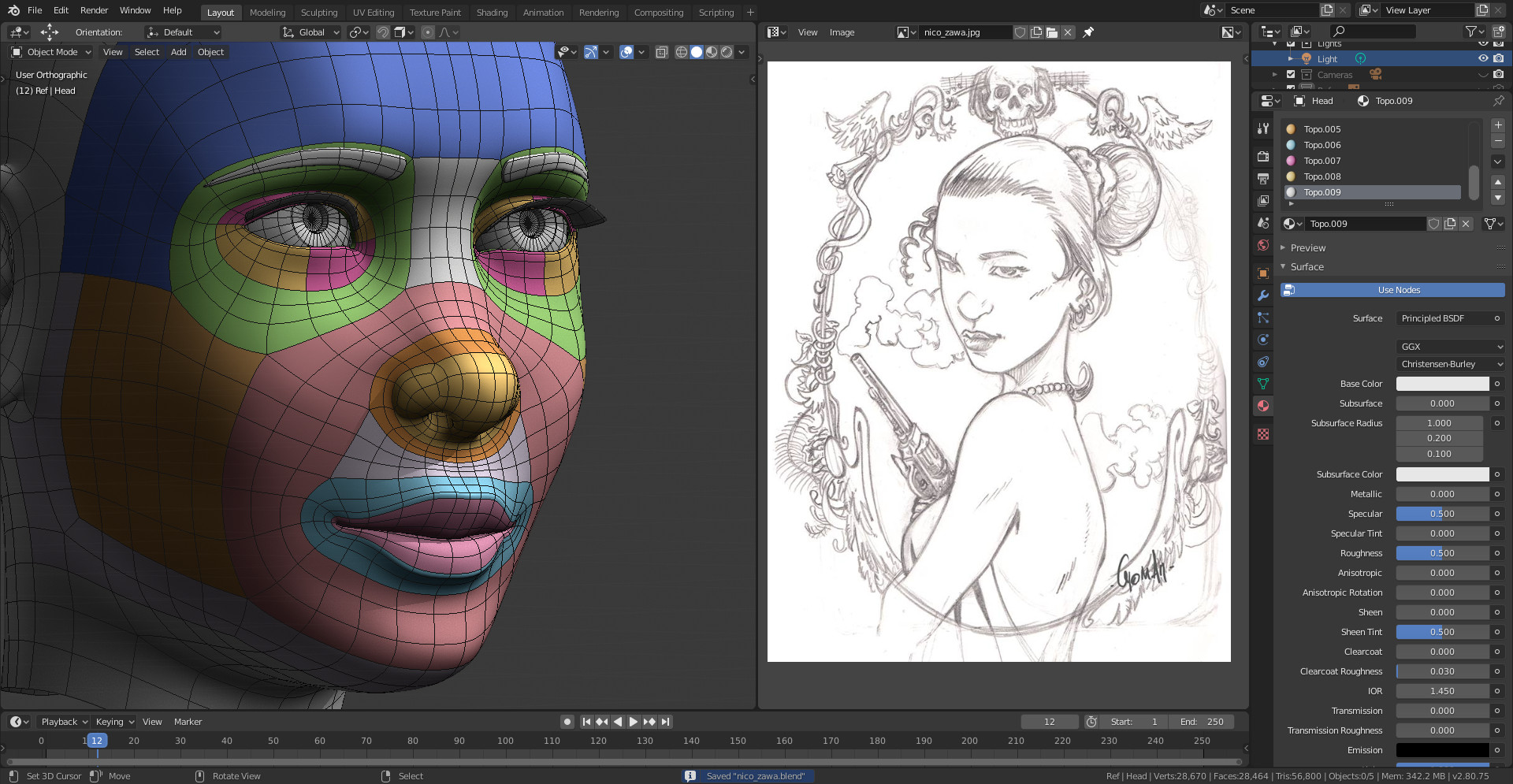Image resolution: width=1513 pixels, height=784 pixels.
Task: Switch to material preview shading
Action: coord(712,52)
